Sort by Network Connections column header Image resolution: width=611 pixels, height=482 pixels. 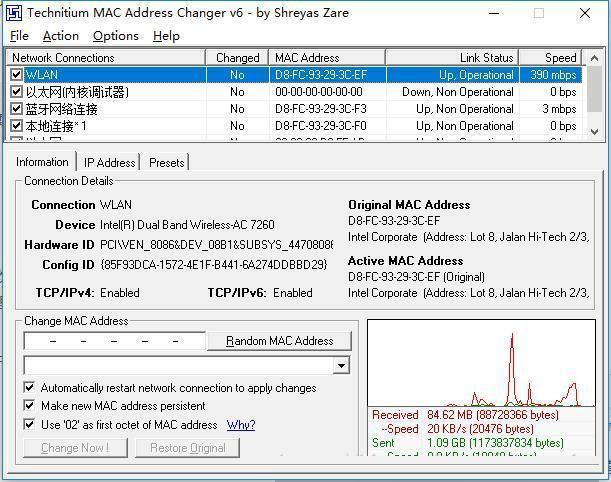(x=106, y=58)
